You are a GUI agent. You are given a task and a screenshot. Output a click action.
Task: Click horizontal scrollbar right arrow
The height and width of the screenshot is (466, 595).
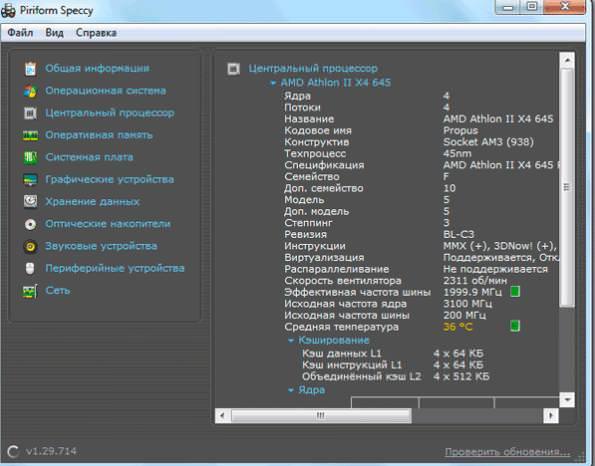pos(551,416)
